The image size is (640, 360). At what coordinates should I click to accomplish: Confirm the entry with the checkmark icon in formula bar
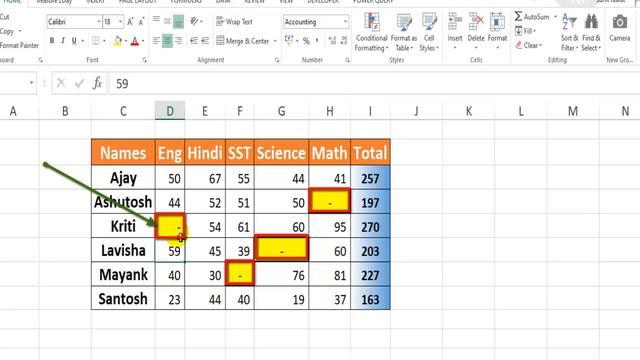pyautogui.click(x=79, y=83)
